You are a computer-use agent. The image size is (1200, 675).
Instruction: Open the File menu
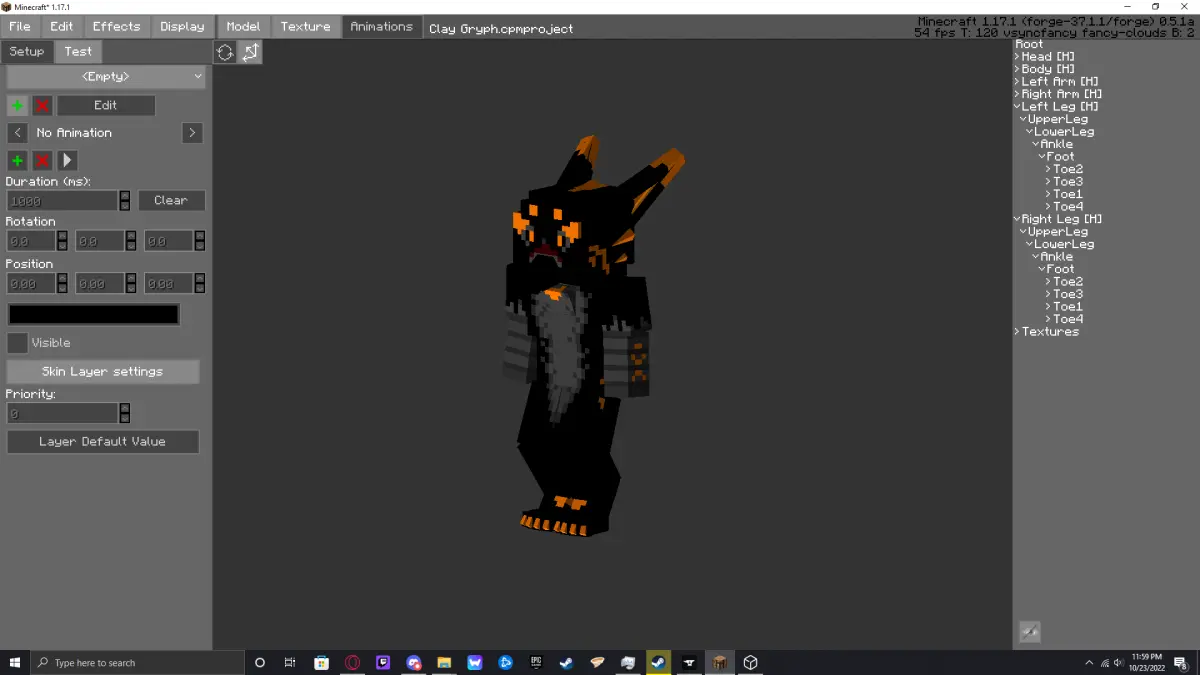point(19,27)
